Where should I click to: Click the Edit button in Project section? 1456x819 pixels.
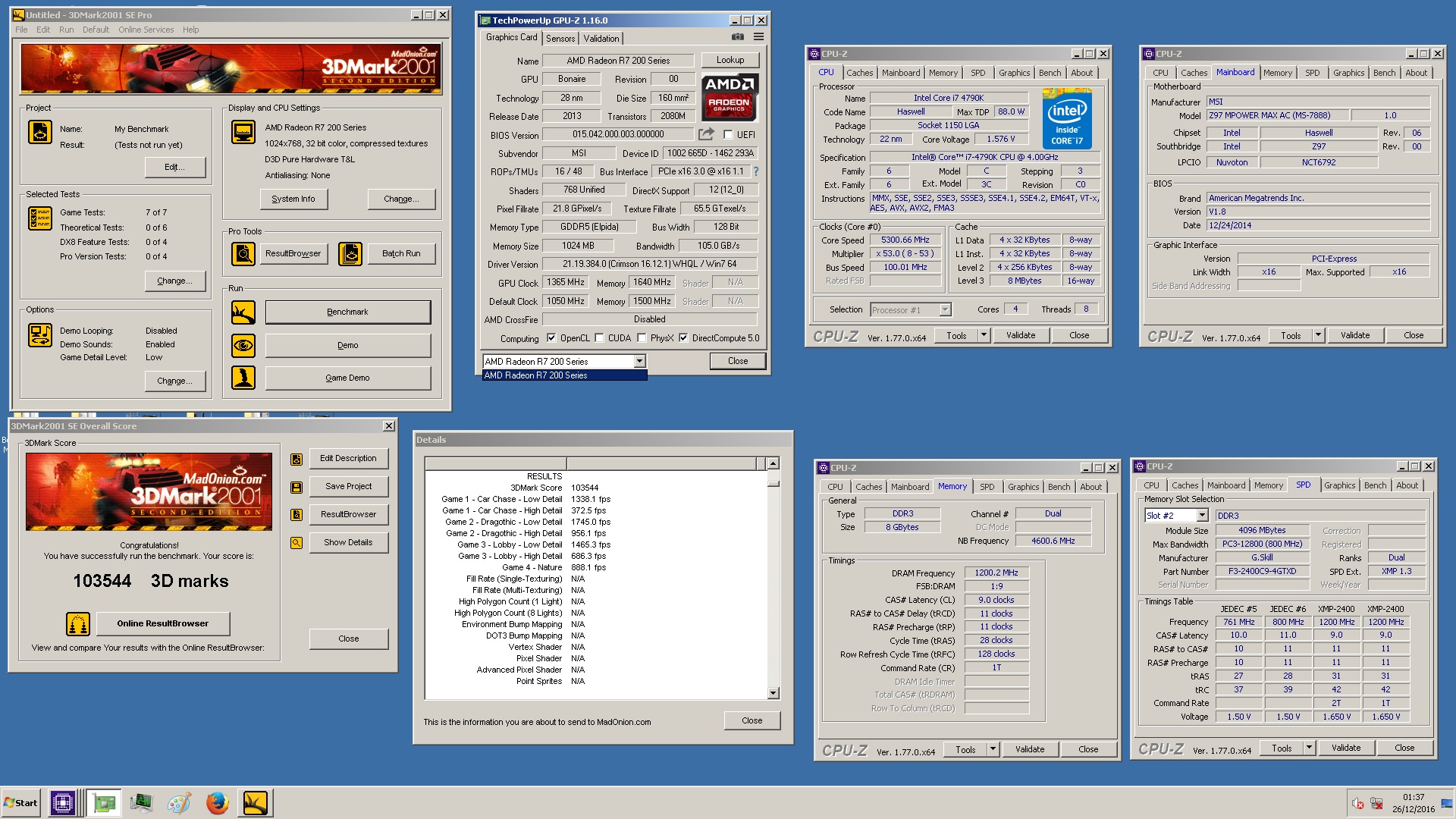(x=174, y=167)
